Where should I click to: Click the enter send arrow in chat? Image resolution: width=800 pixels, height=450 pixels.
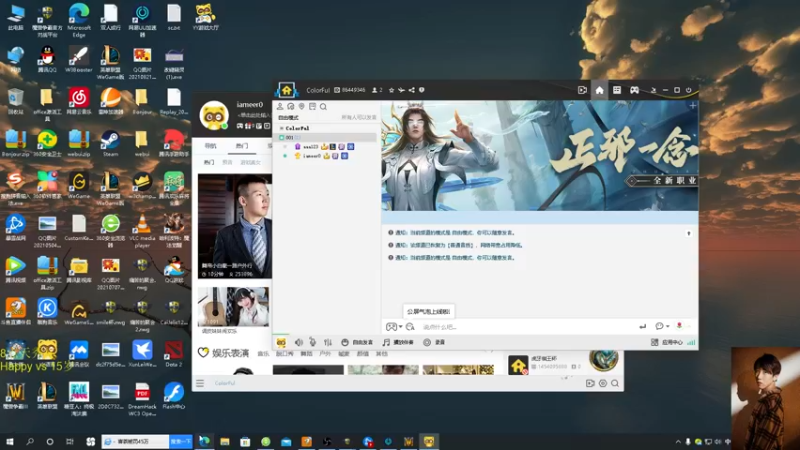tap(642, 327)
